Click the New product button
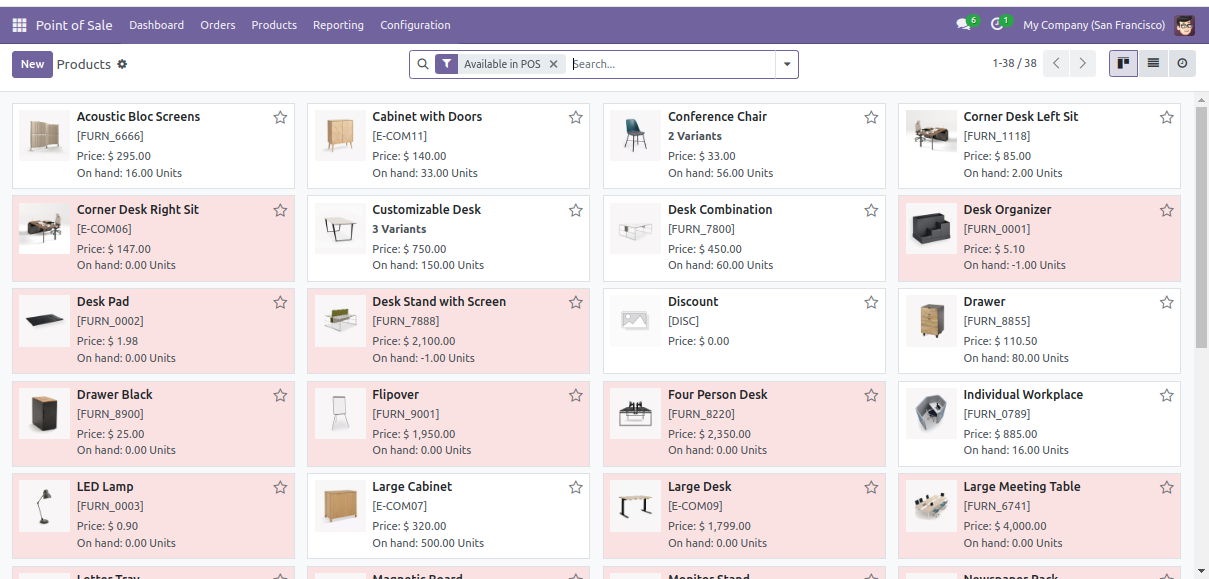 tap(32, 64)
